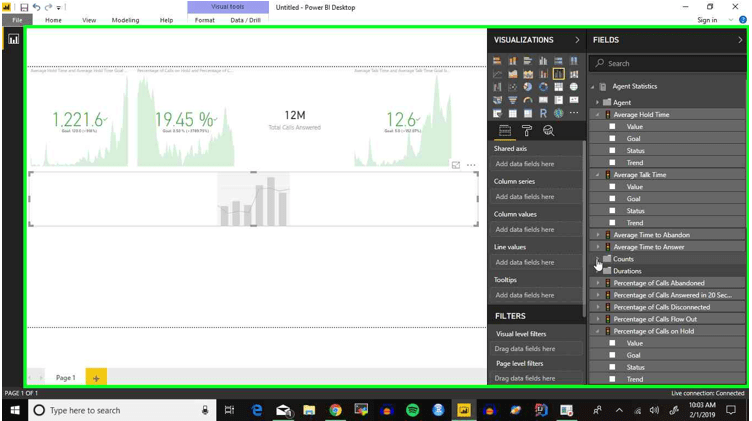Switch to the Modeling ribbon tab
Image resolution: width=752 pixels, height=421 pixels.
pos(125,20)
